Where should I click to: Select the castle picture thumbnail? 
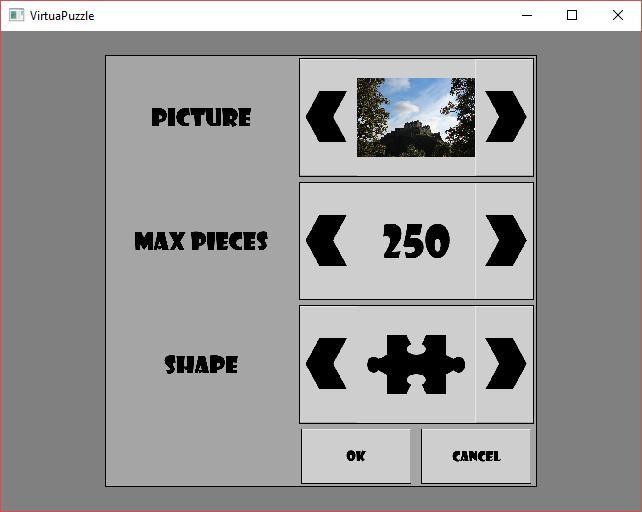(x=416, y=118)
